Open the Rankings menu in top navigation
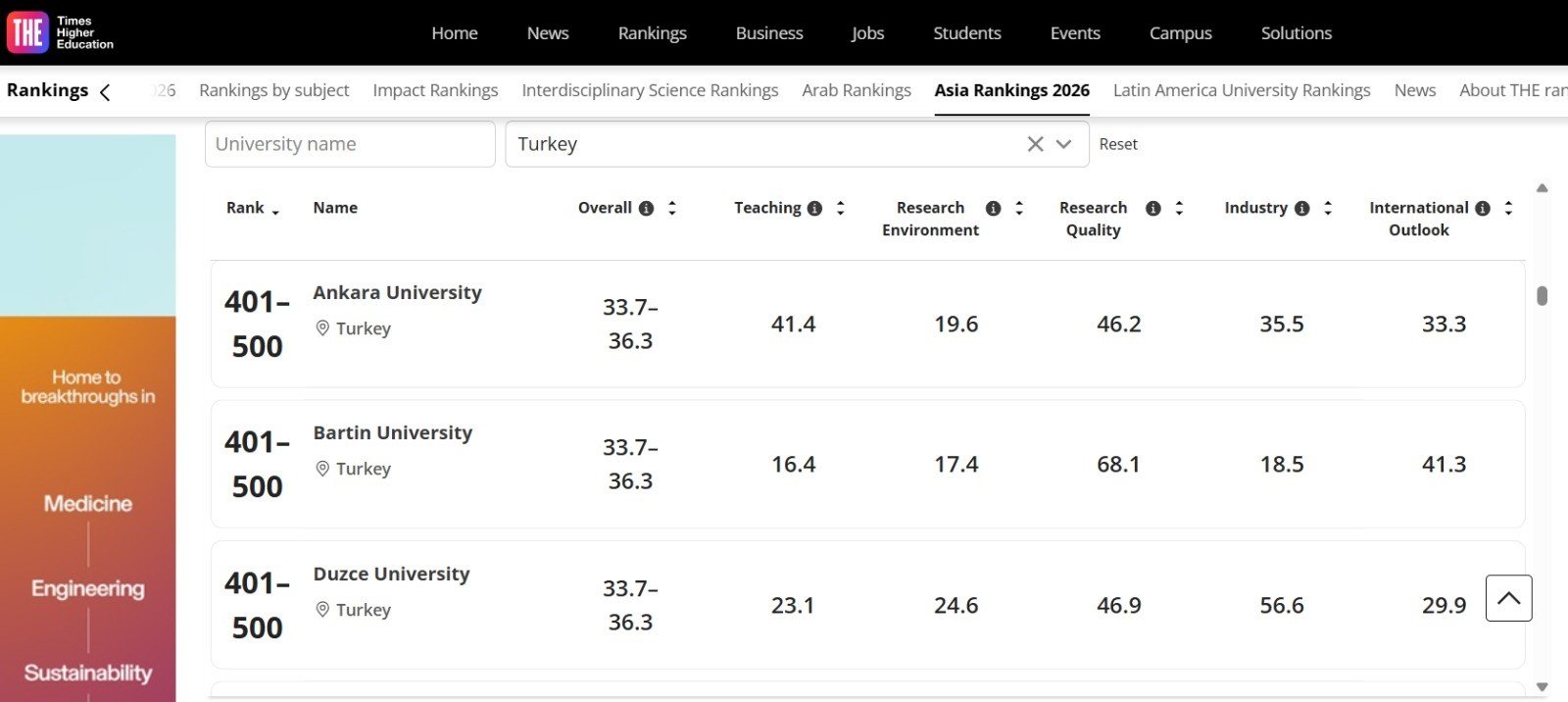1568x702 pixels. 652,32
